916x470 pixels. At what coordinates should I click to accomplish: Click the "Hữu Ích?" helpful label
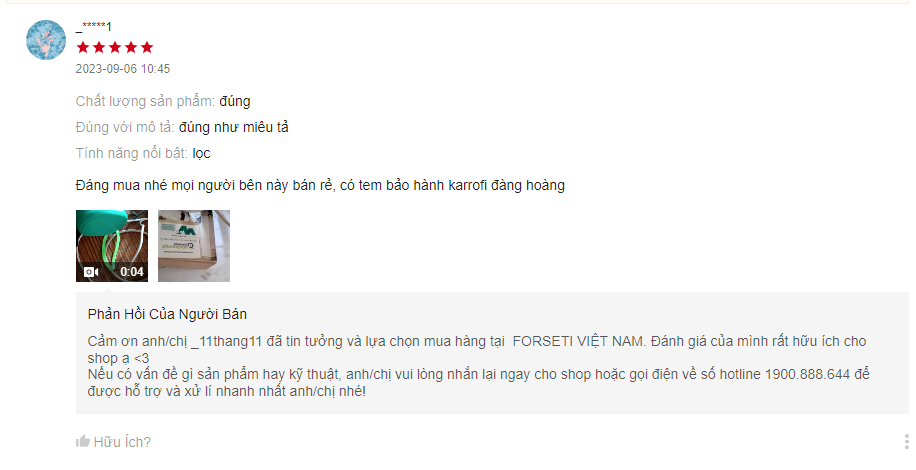tap(122, 442)
